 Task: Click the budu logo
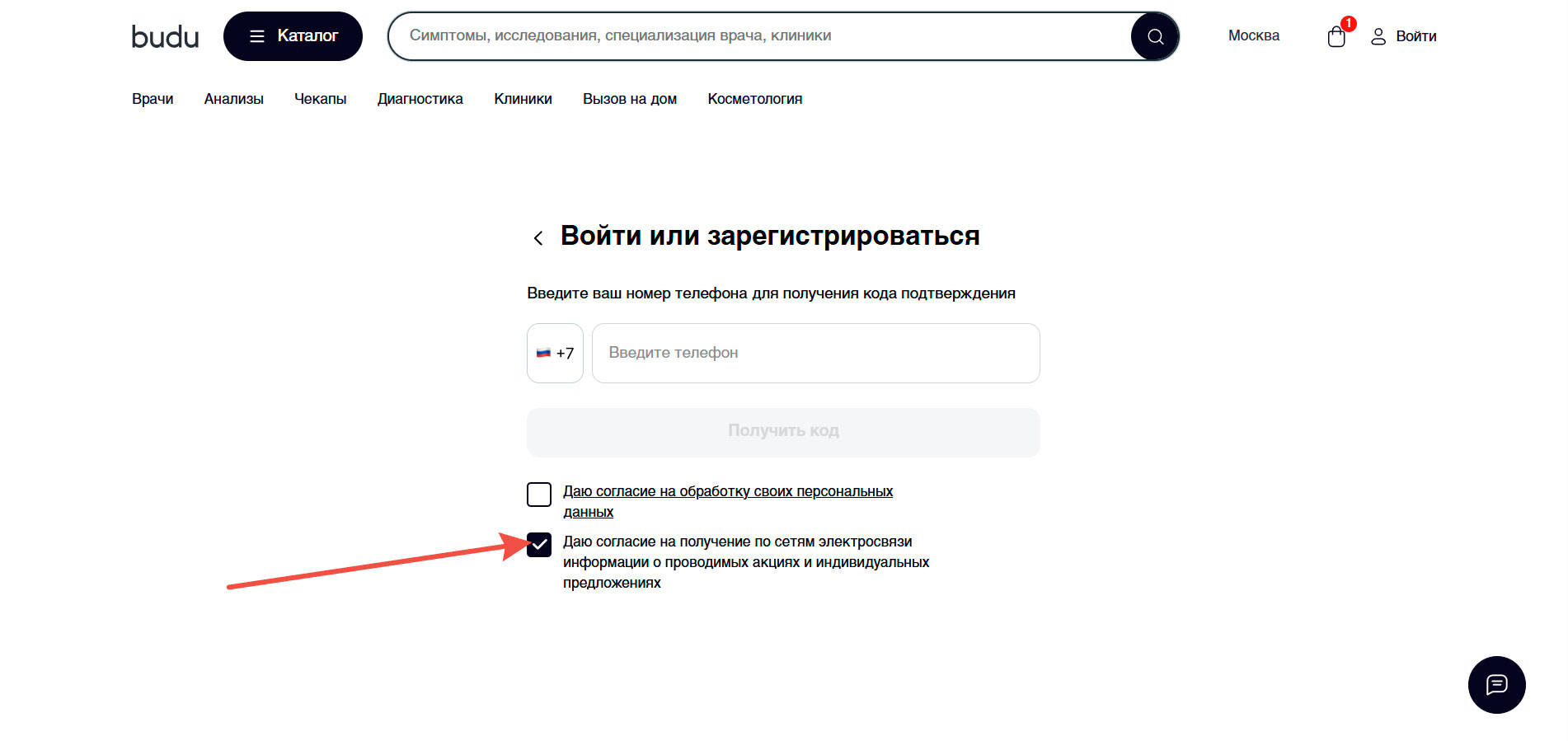tap(165, 36)
